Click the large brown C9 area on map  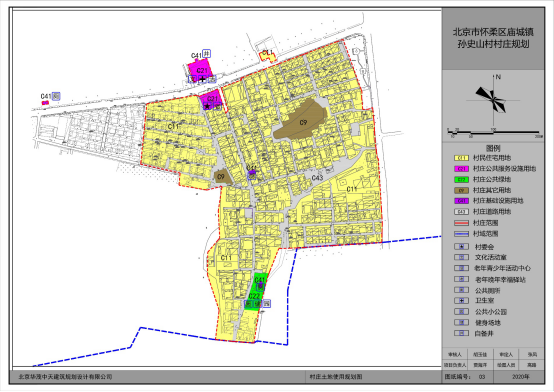click(300, 120)
